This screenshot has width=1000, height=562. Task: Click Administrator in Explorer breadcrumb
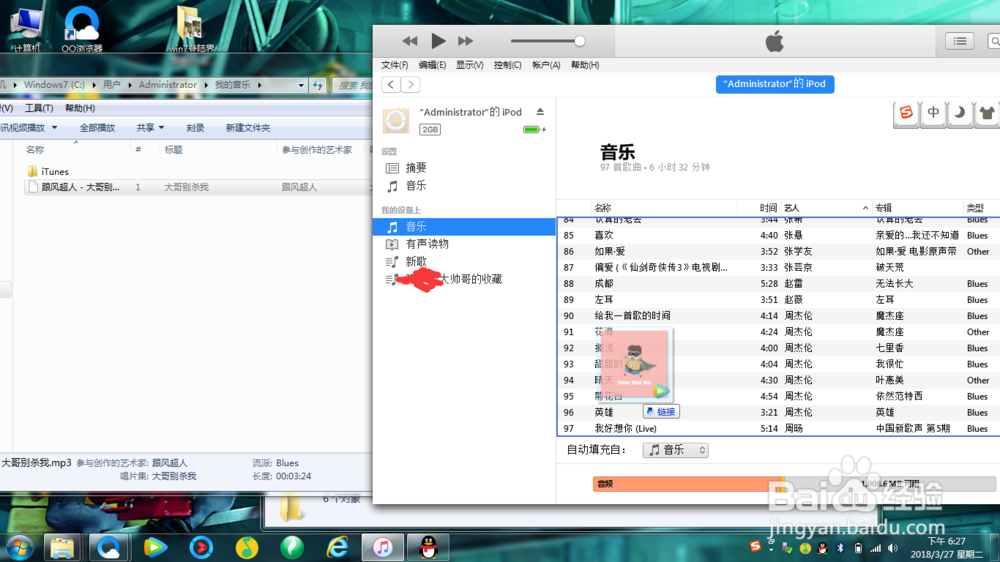click(168, 85)
